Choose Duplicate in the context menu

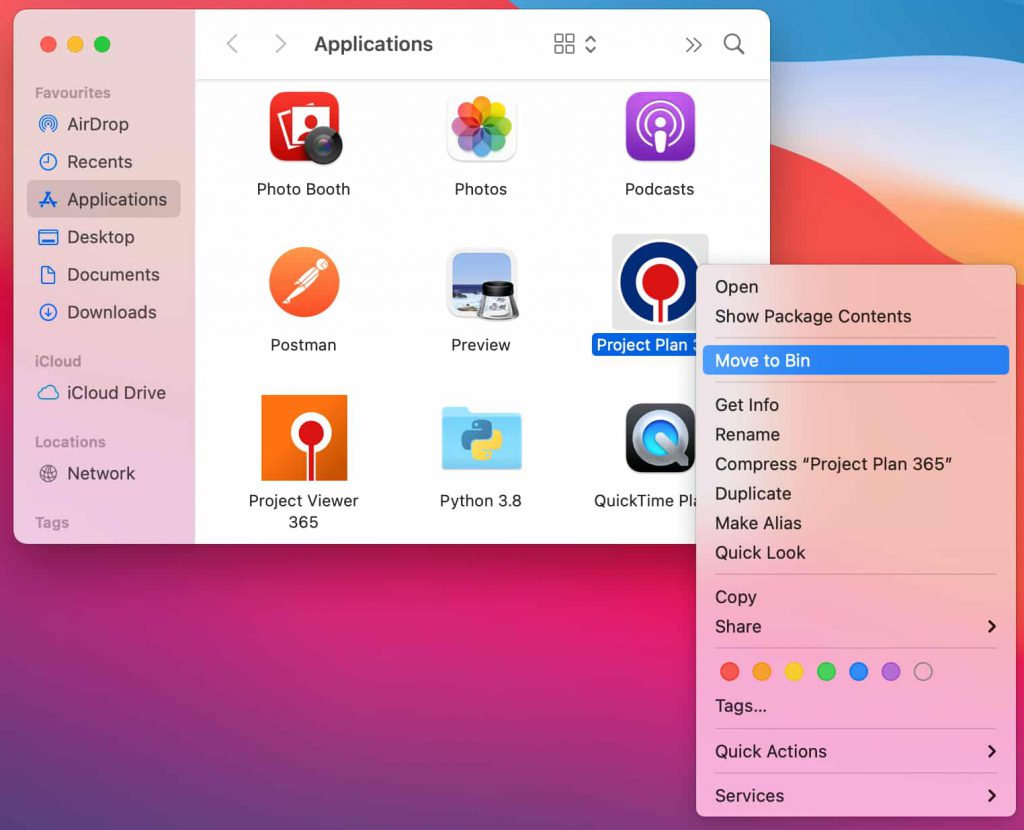(x=856, y=493)
